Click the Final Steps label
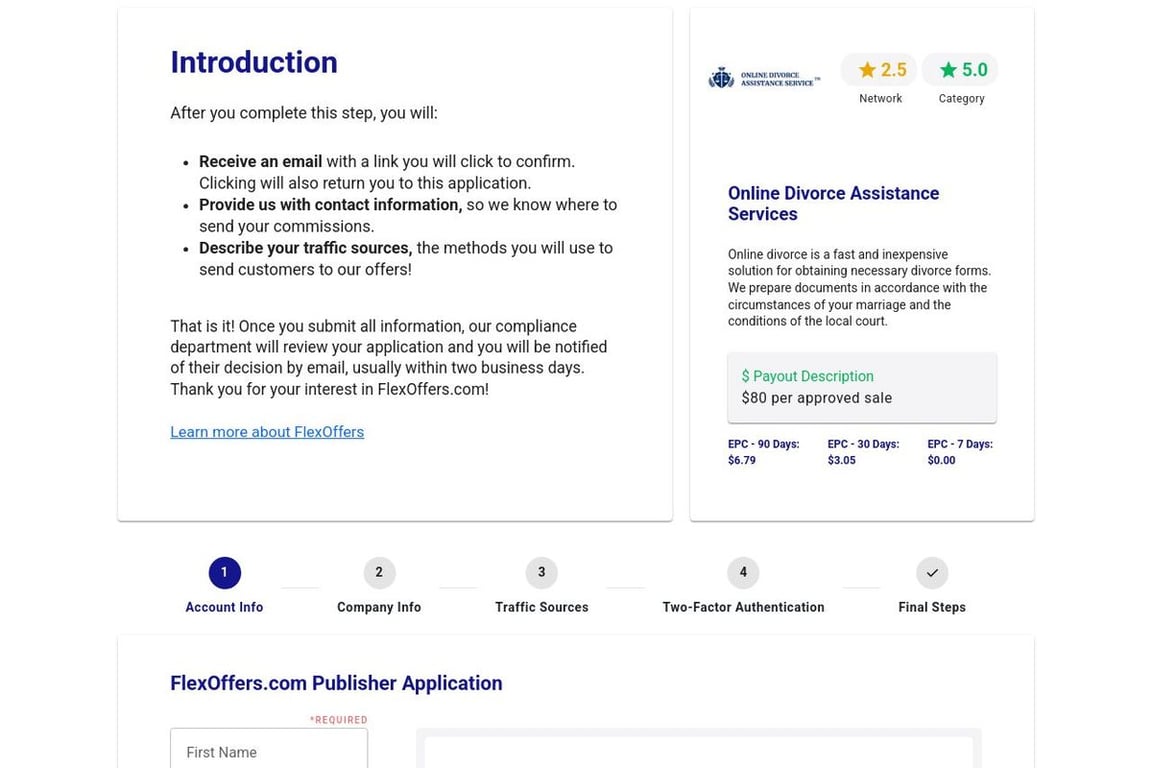Viewport: 1152px width, 768px height. tap(932, 607)
